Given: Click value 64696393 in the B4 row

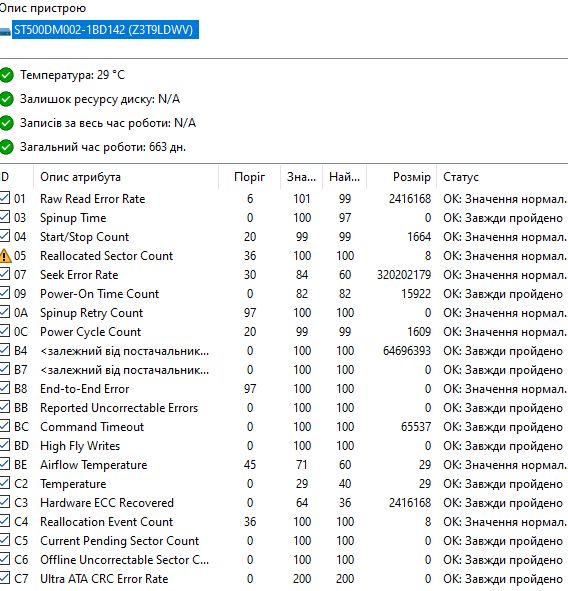Looking at the screenshot, I should coord(407,351).
